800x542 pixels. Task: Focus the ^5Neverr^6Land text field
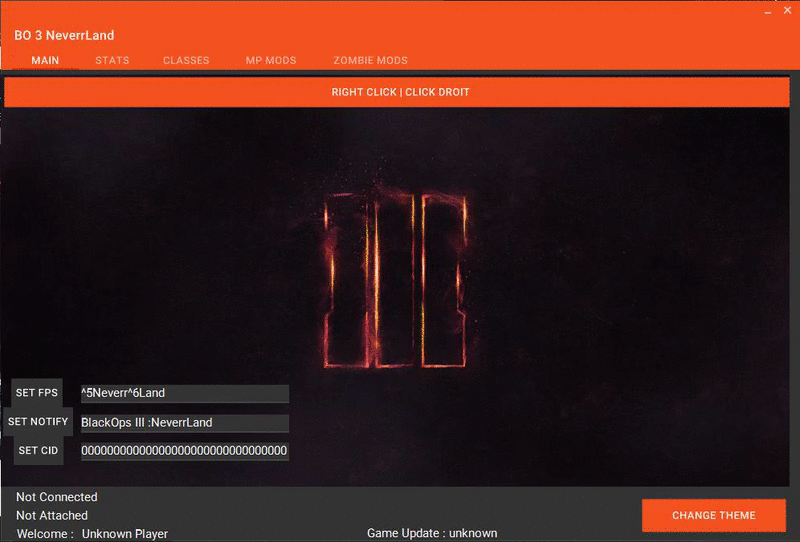pos(185,393)
